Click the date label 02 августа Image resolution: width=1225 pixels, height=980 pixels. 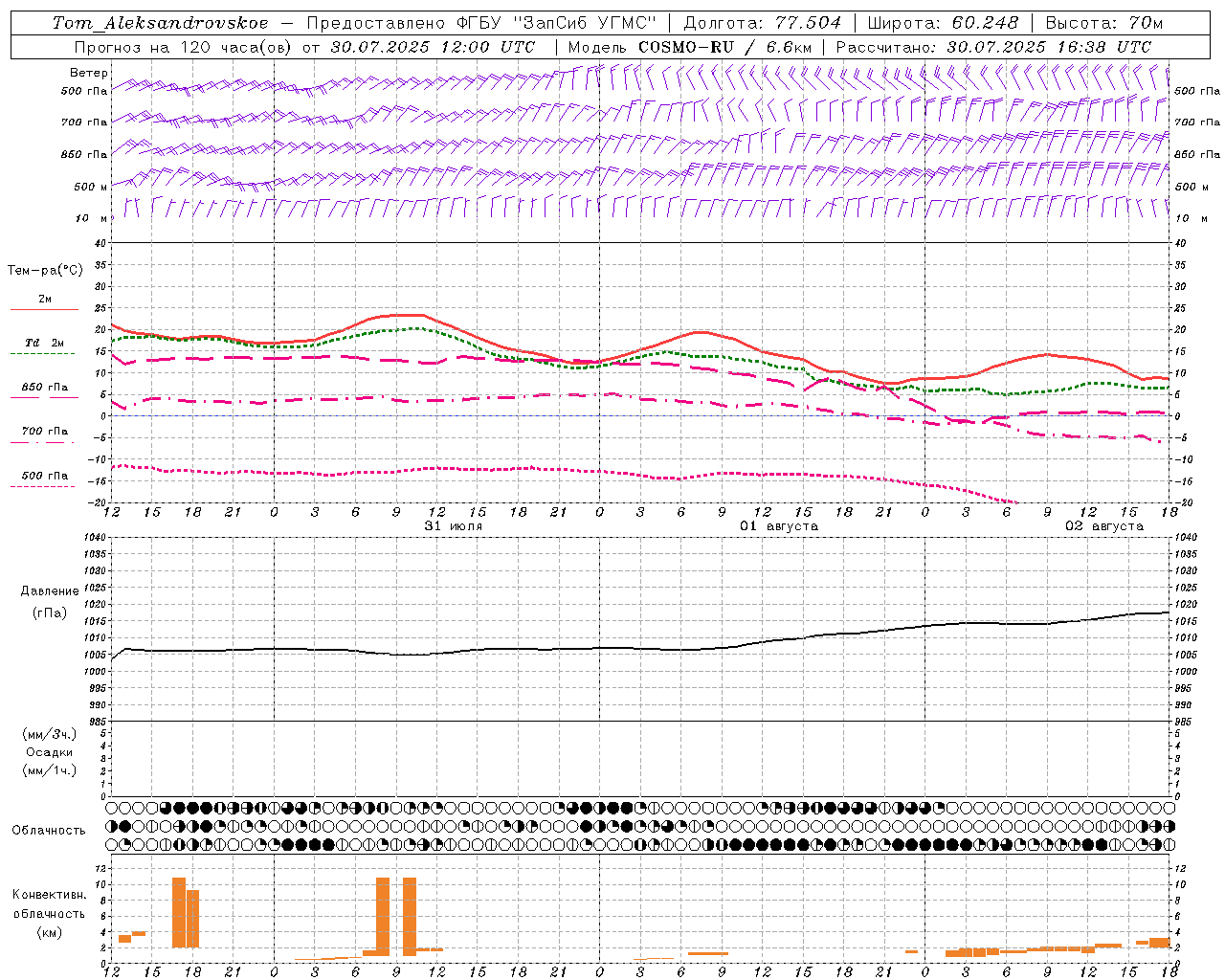pos(1104,526)
